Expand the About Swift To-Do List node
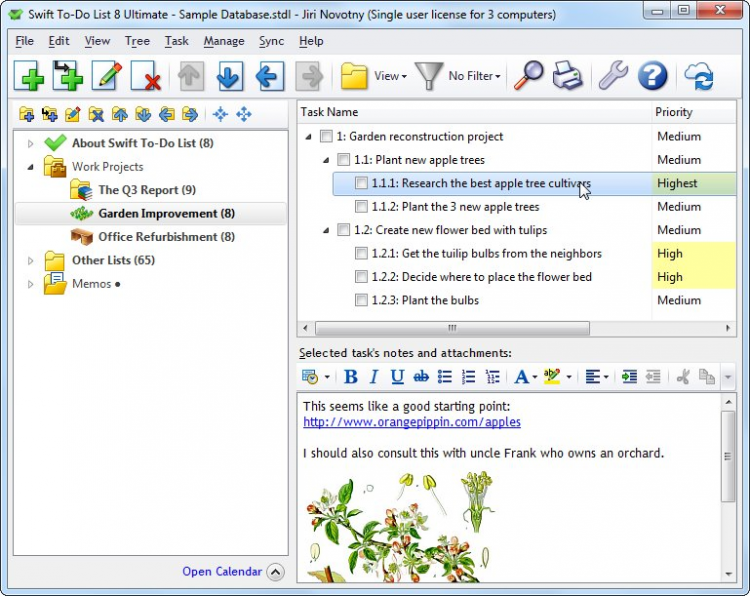750x596 pixels. tap(30, 143)
